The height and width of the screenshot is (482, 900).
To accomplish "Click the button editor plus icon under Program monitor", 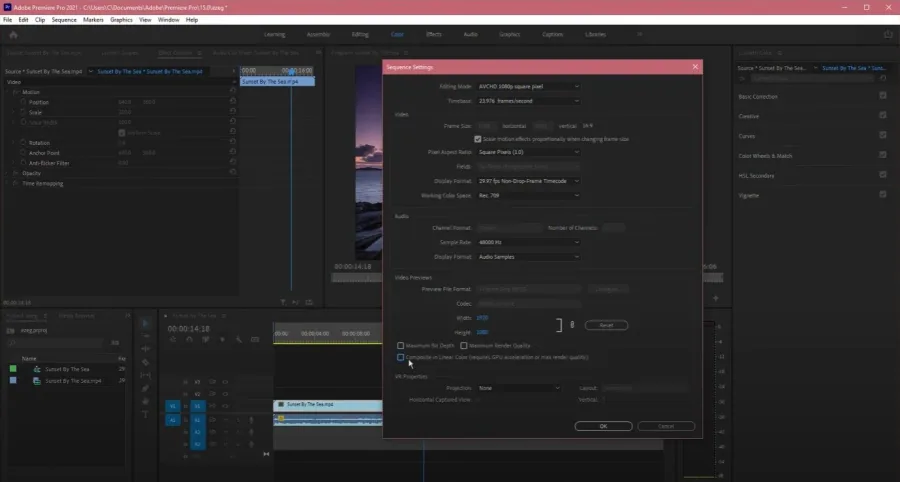I will point(715,298).
